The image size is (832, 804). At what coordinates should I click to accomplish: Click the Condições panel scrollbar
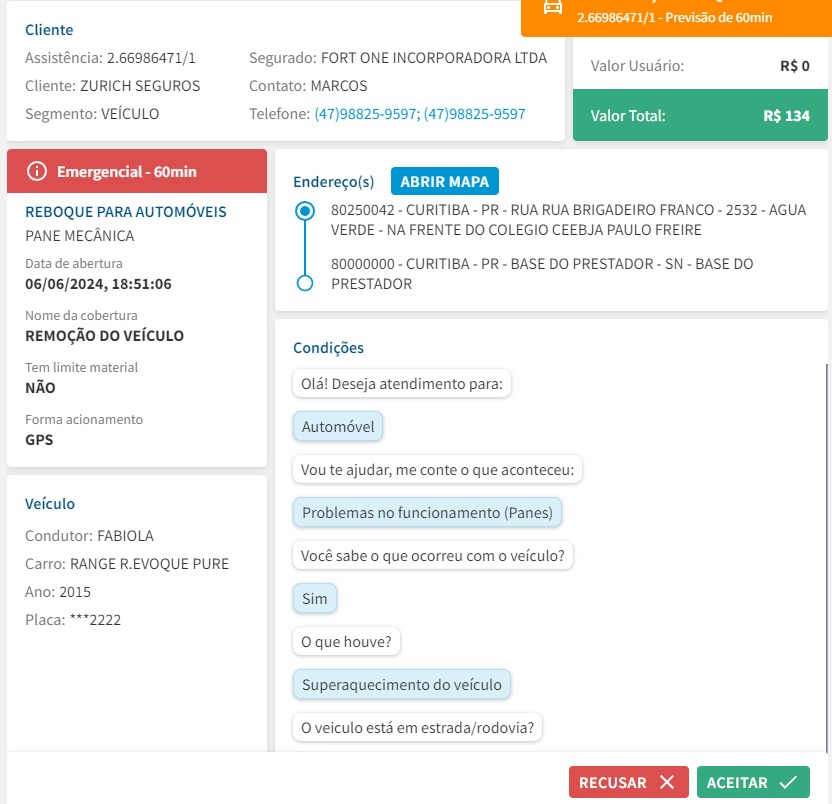click(827, 550)
